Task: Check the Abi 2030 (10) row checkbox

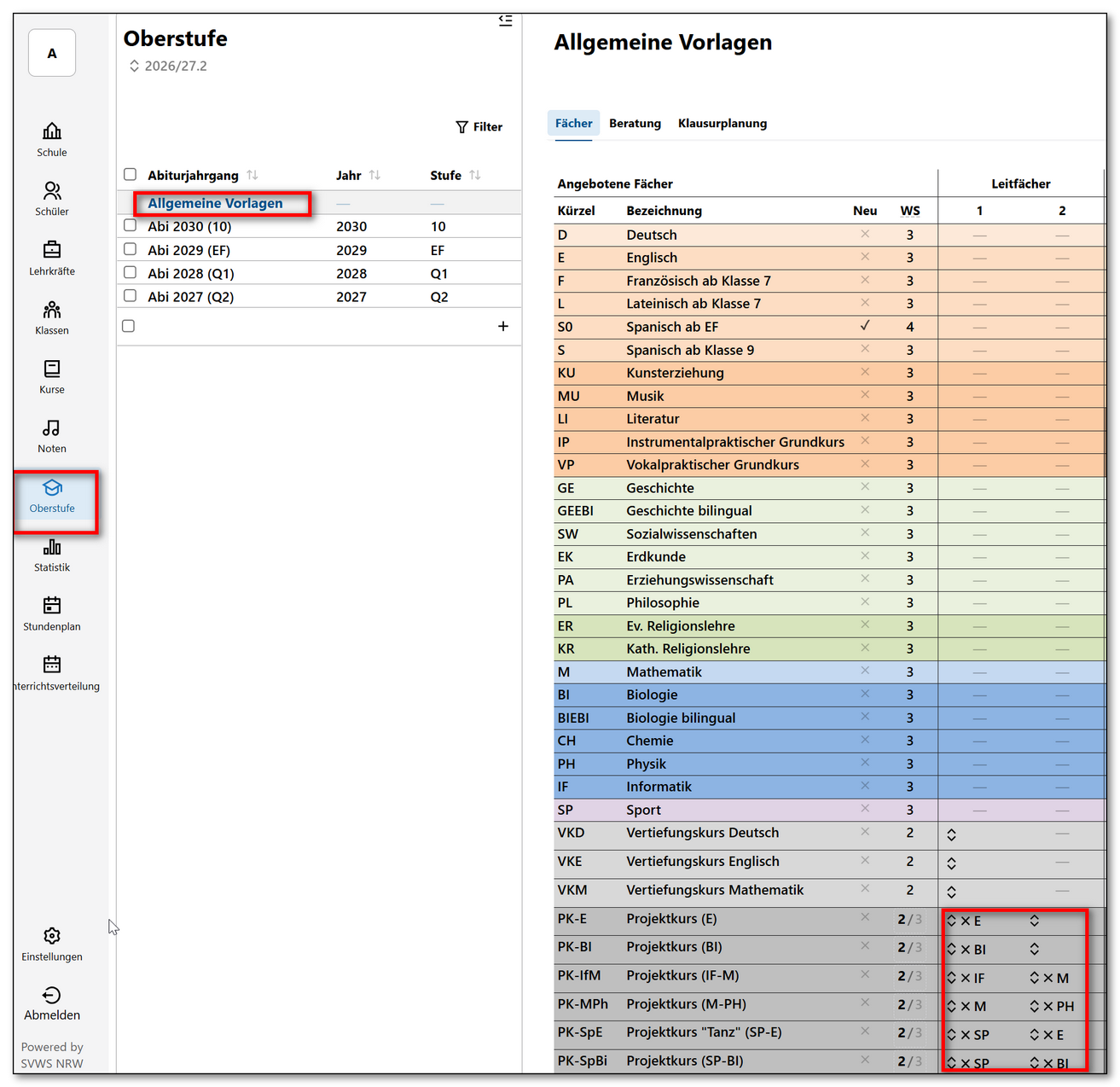Action: pos(130,225)
